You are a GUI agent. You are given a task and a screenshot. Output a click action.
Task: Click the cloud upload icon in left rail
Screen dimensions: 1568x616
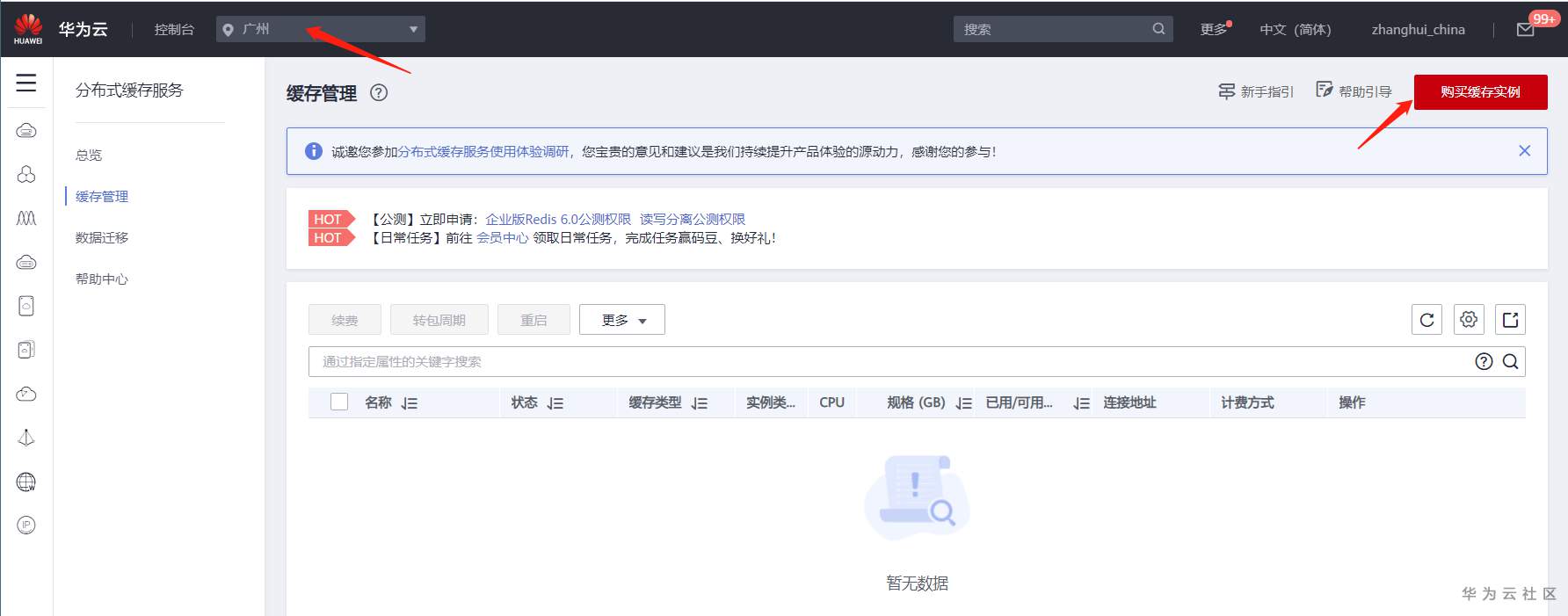[26, 394]
